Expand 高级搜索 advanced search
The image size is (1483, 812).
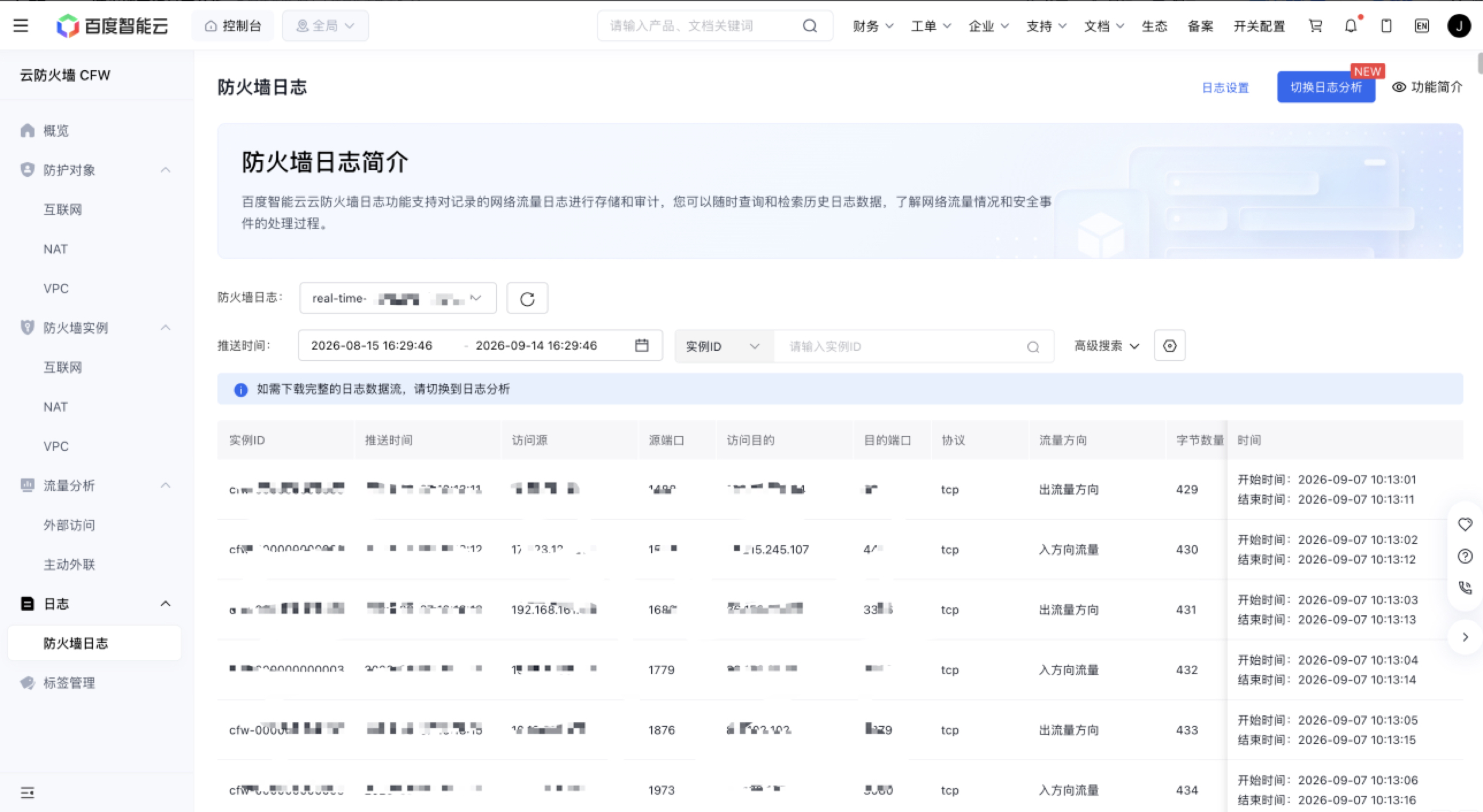[x=1107, y=346]
